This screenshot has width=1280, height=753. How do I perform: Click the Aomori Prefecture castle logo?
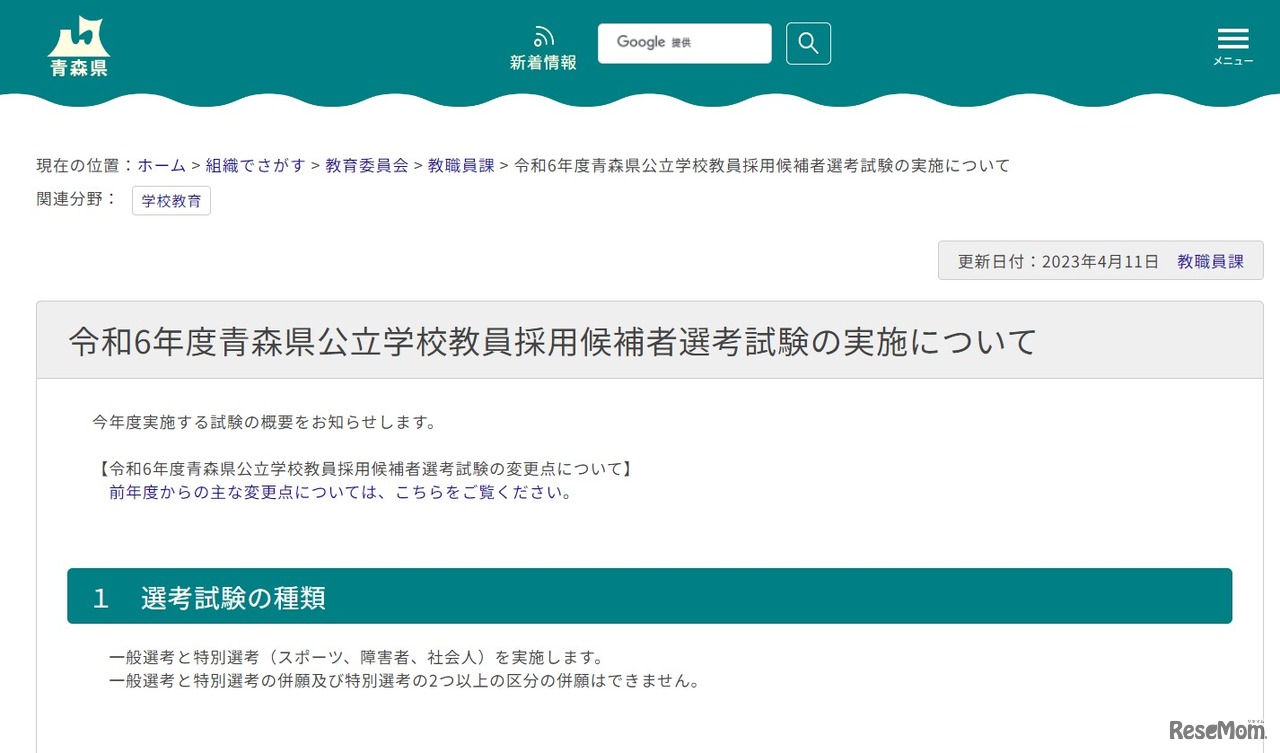[78, 40]
